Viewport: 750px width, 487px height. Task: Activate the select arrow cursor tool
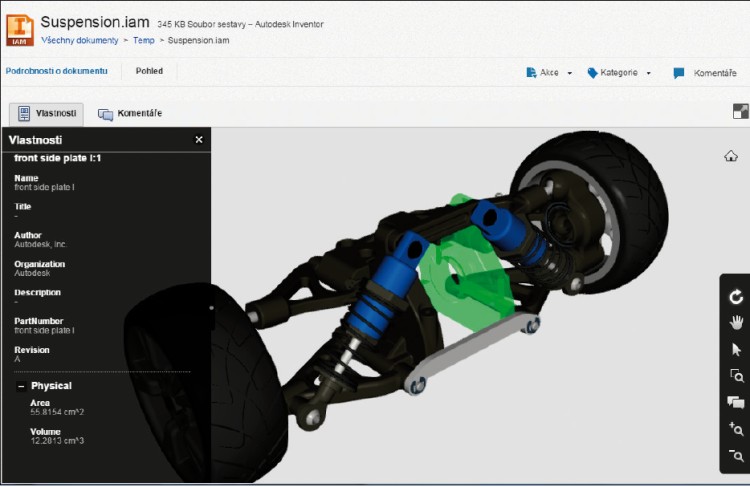point(736,349)
